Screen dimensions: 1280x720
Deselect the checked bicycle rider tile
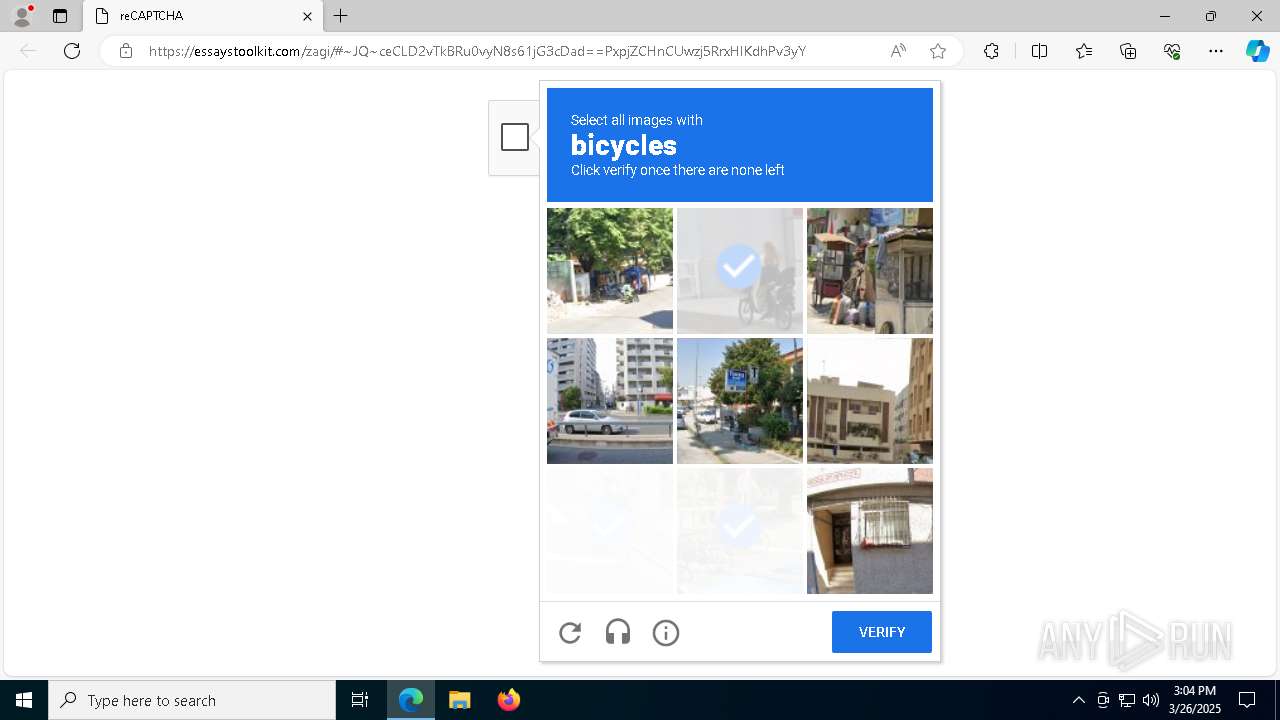point(740,271)
